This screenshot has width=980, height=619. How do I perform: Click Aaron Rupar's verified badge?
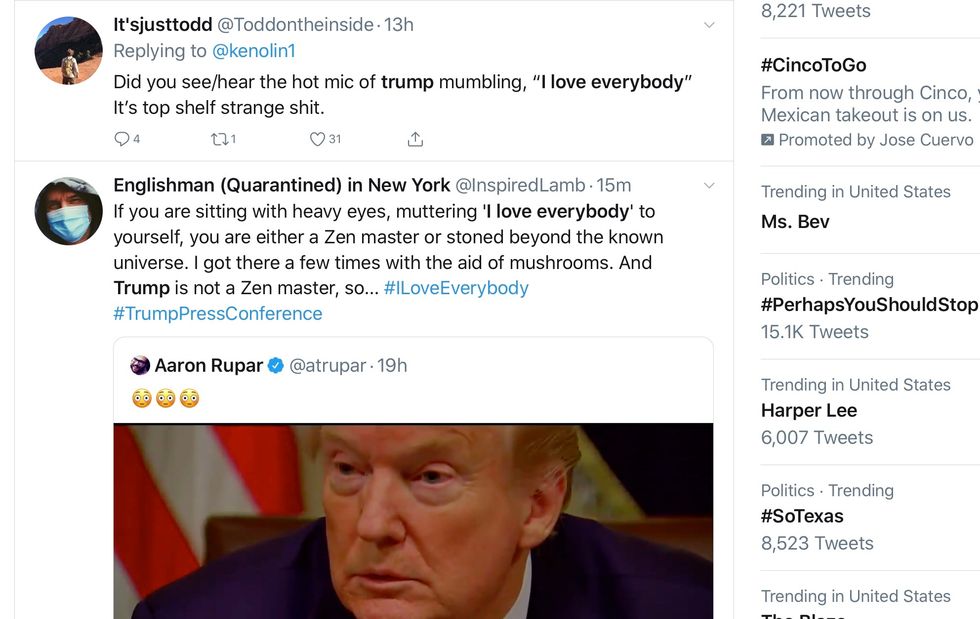pos(275,365)
